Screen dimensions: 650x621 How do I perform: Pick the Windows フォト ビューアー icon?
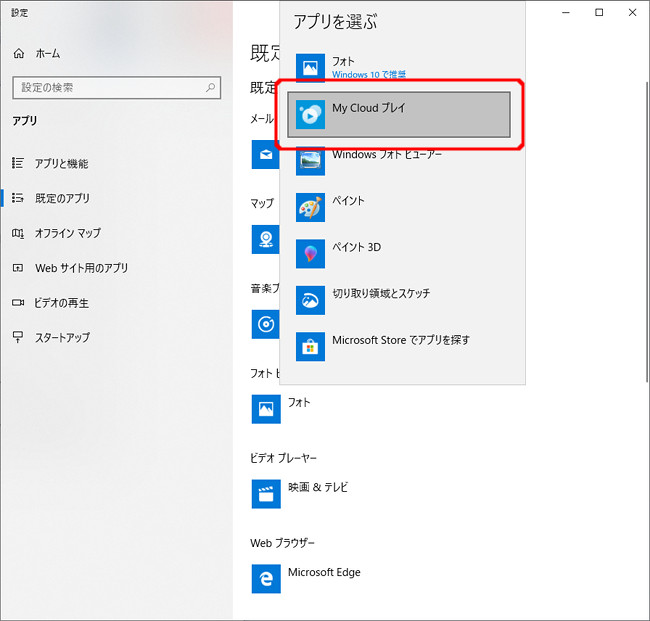coord(311,162)
